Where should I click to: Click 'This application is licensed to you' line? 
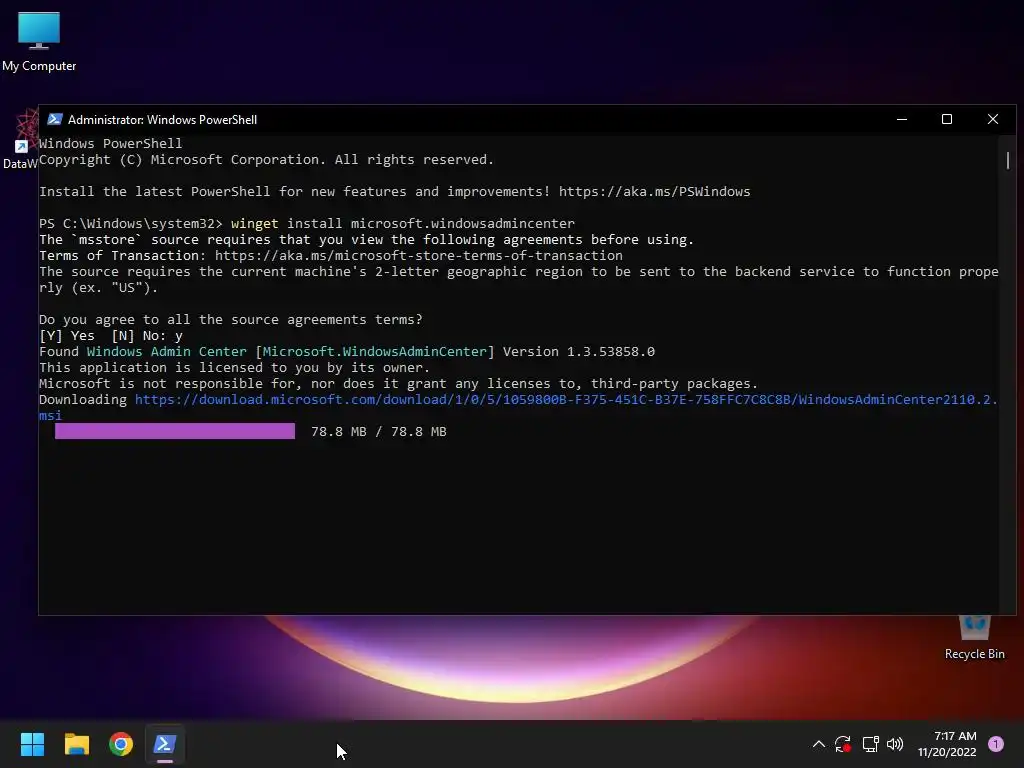pyautogui.click(x=234, y=368)
